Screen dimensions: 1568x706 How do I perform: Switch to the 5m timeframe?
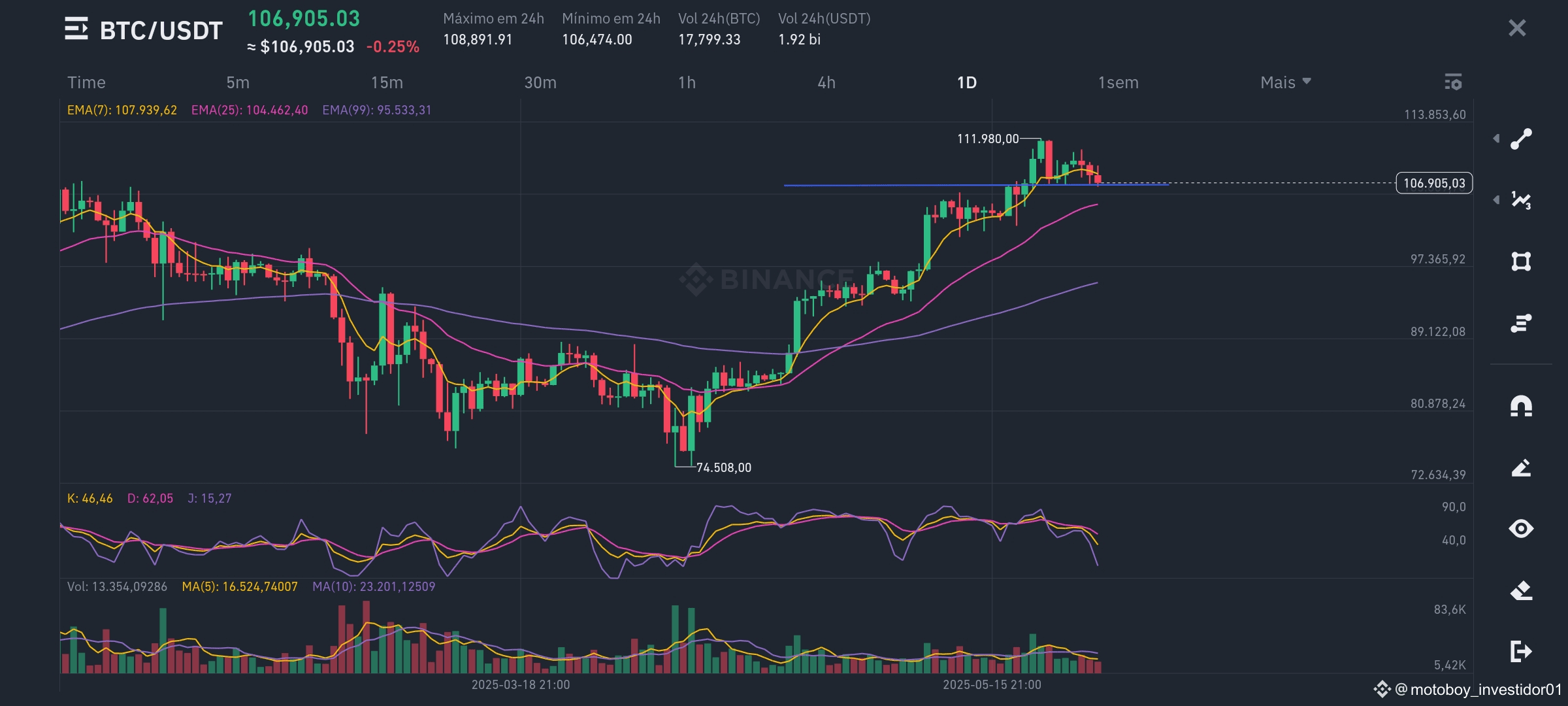click(x=238, y=82)
